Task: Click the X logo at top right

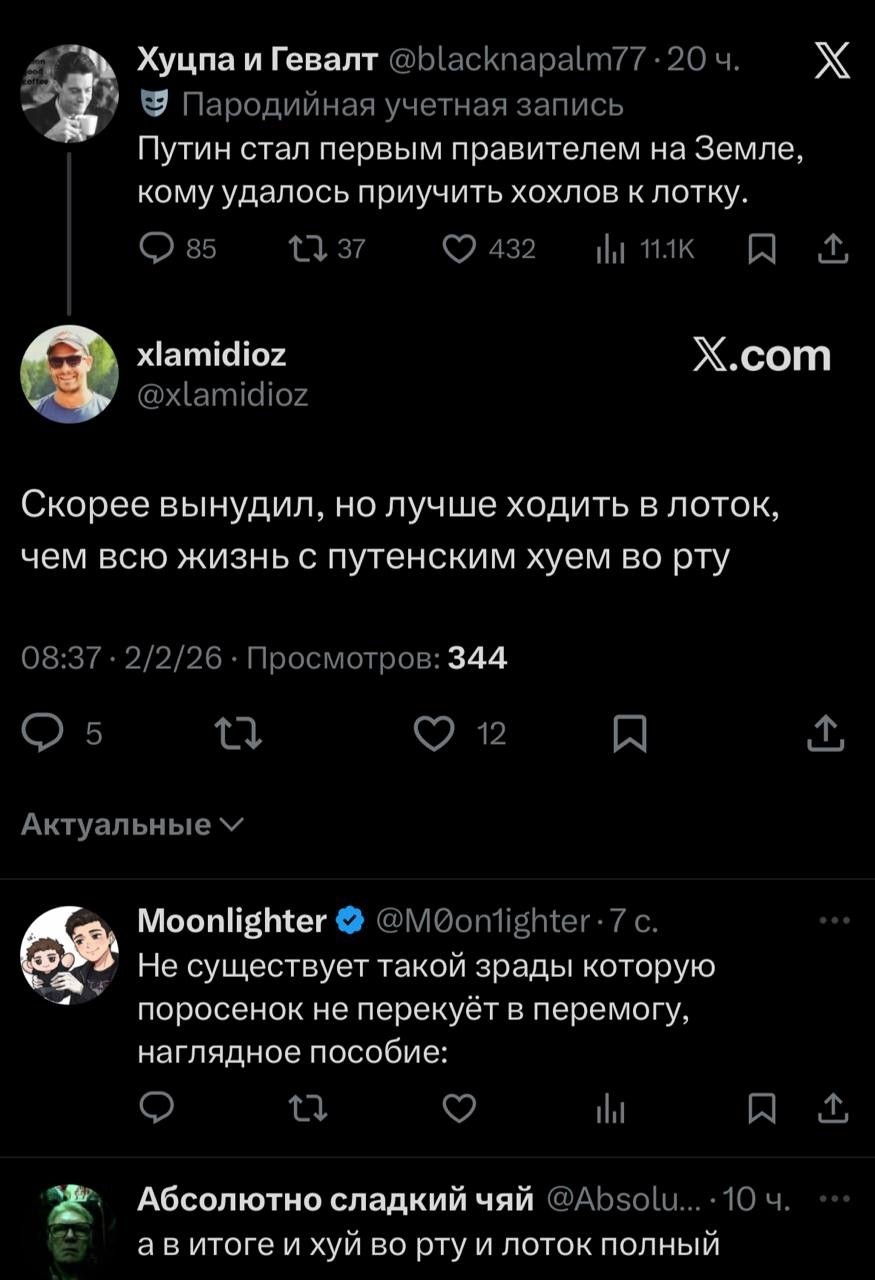Action: [x=832, y=62]
